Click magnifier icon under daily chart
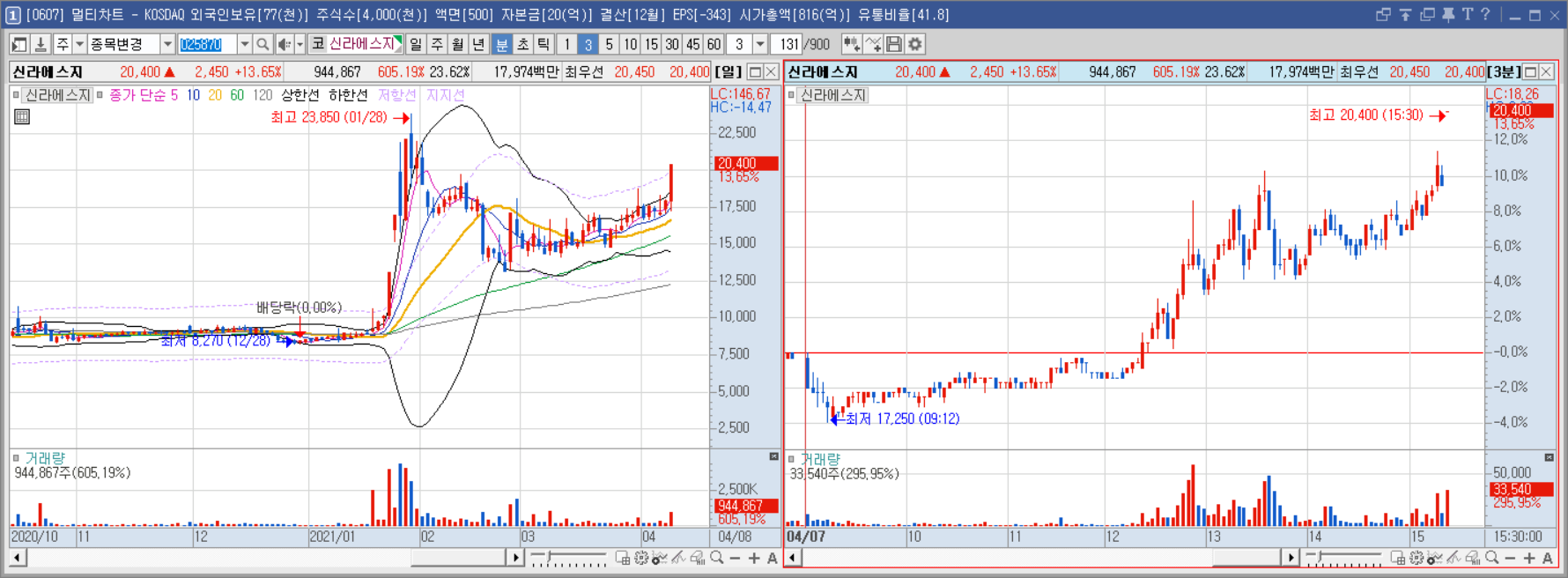This screenshot has height=578, width=1568. pyautogui.click(x=717, y=558)
